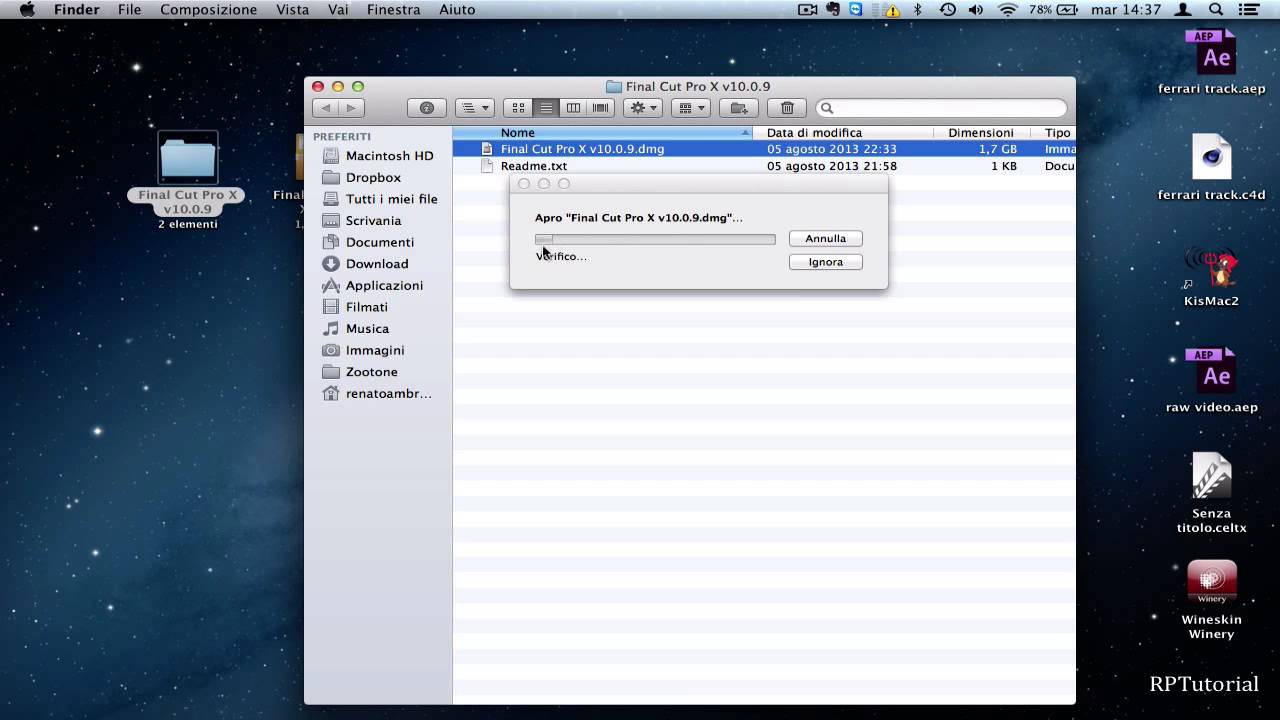Viewport: 1280px width, 720px height.
Task: Click the camera recording menu bar icon
Action: tap(808, 10)
